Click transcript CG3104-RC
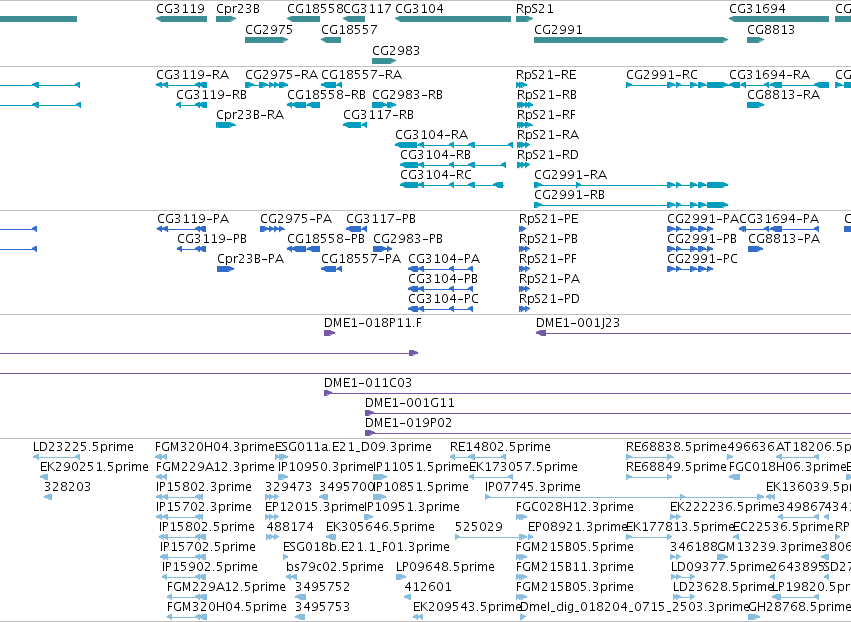The height and width of the screenshot is (622, 851). coord(452,185)
